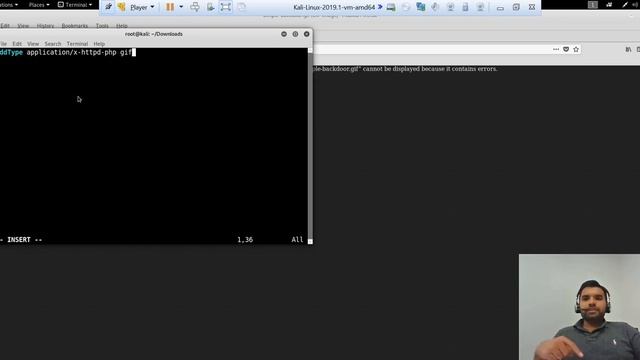Enter VMware full screen mode

point(226,7)
